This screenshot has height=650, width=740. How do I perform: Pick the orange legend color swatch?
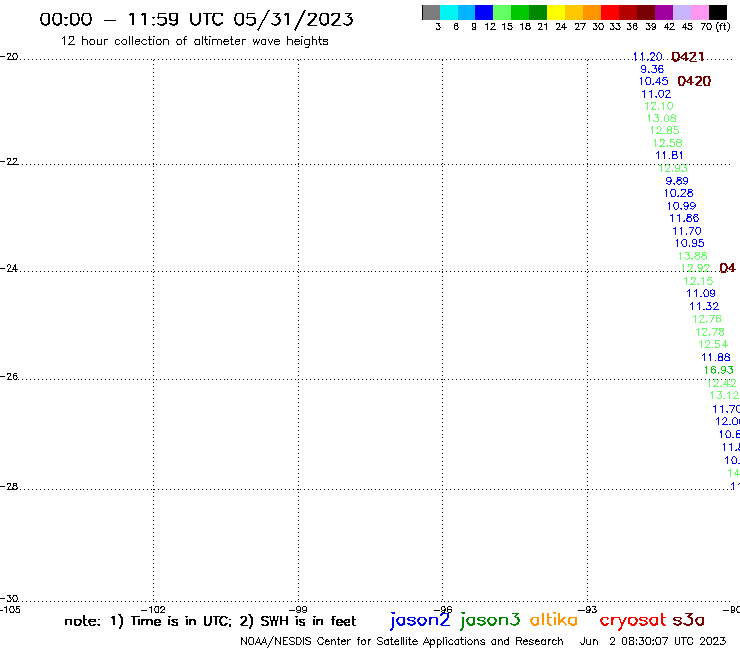pos(592,12)
